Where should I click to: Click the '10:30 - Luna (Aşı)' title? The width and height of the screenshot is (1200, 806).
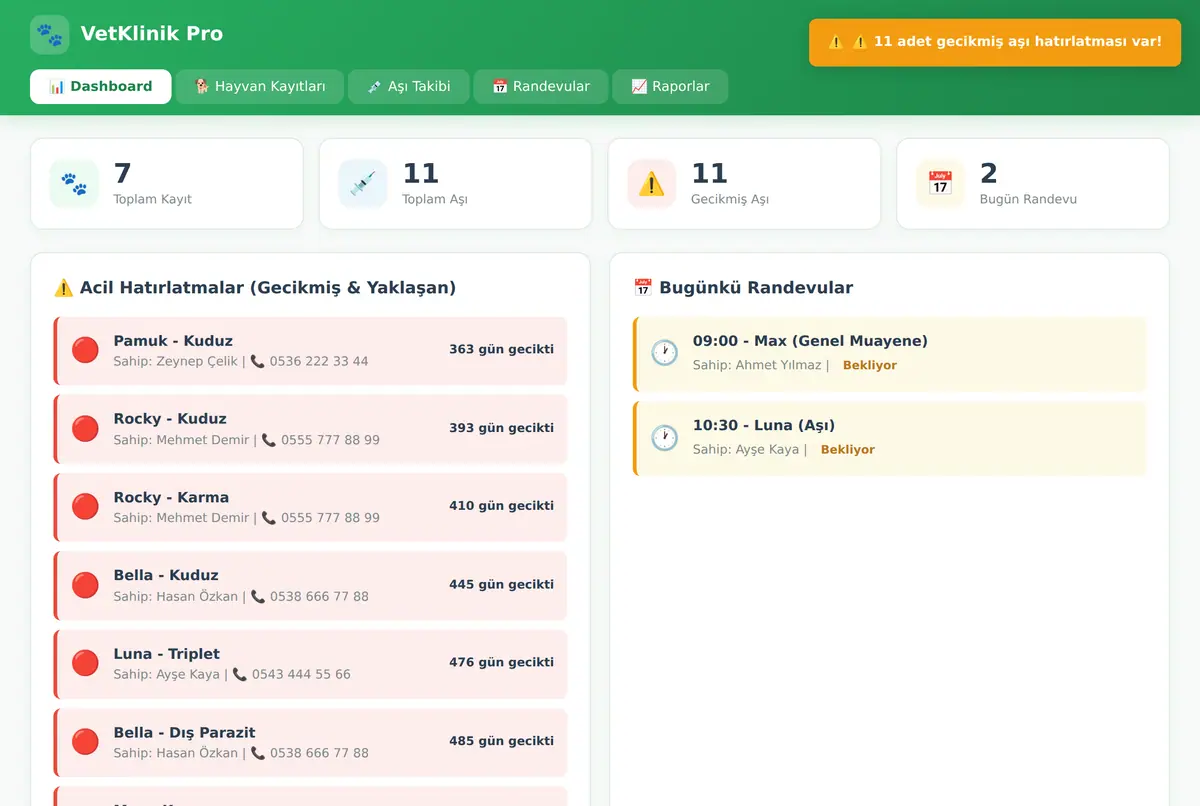pyautogui.click(x=764, y=425)
